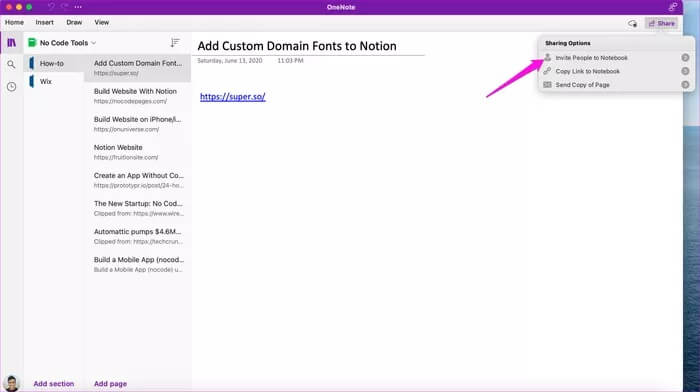700x392 pixels.
Task: Open Build Website on iPhone page
Action: pyautogui.click(x=138, y=124)
